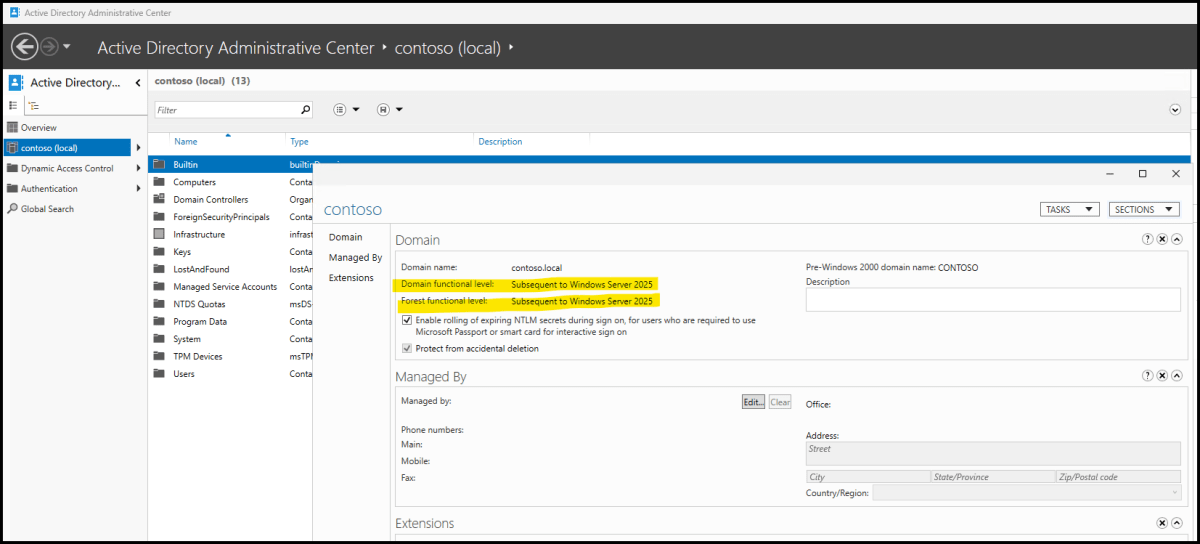Collapse the Domain section
Image resolution: width=1200 pixels, height=544 pixels.
point(1176,239)
